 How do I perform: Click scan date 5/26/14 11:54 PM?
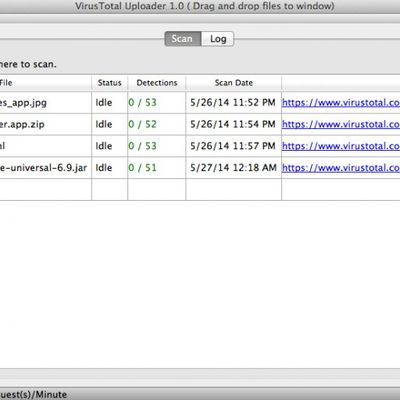[233, 124]
